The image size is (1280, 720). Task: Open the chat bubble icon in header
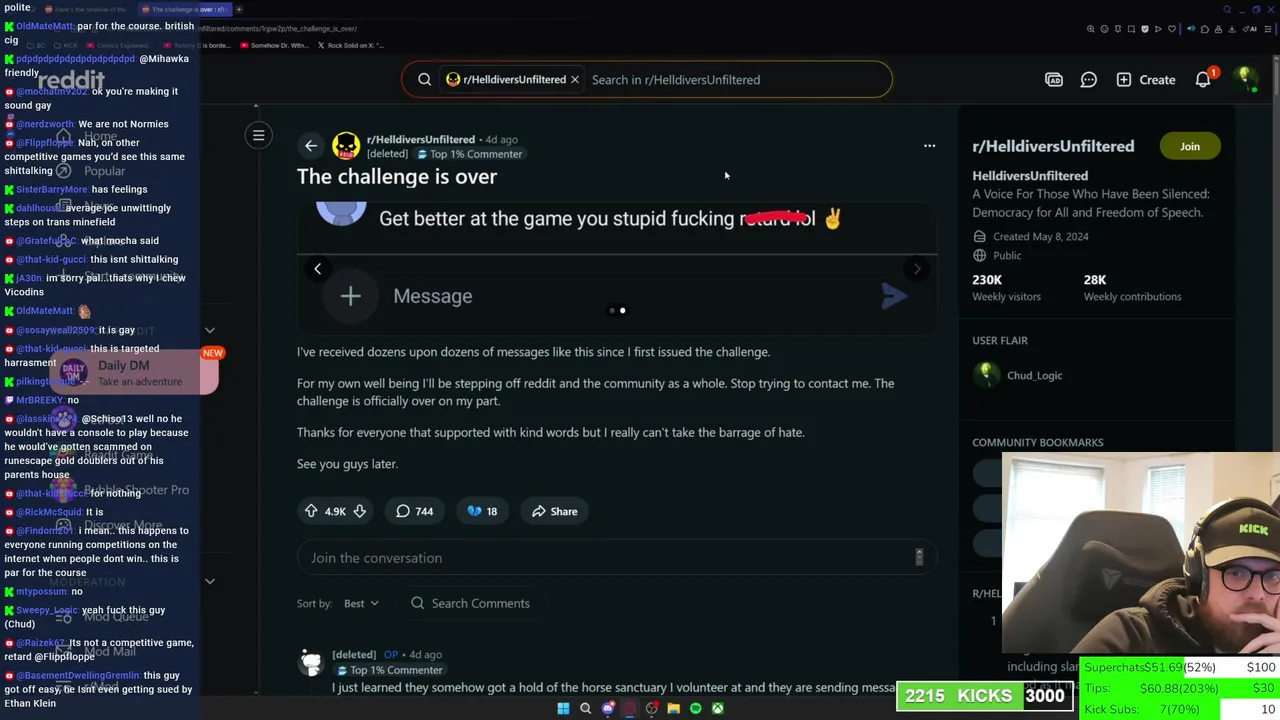1088,80
